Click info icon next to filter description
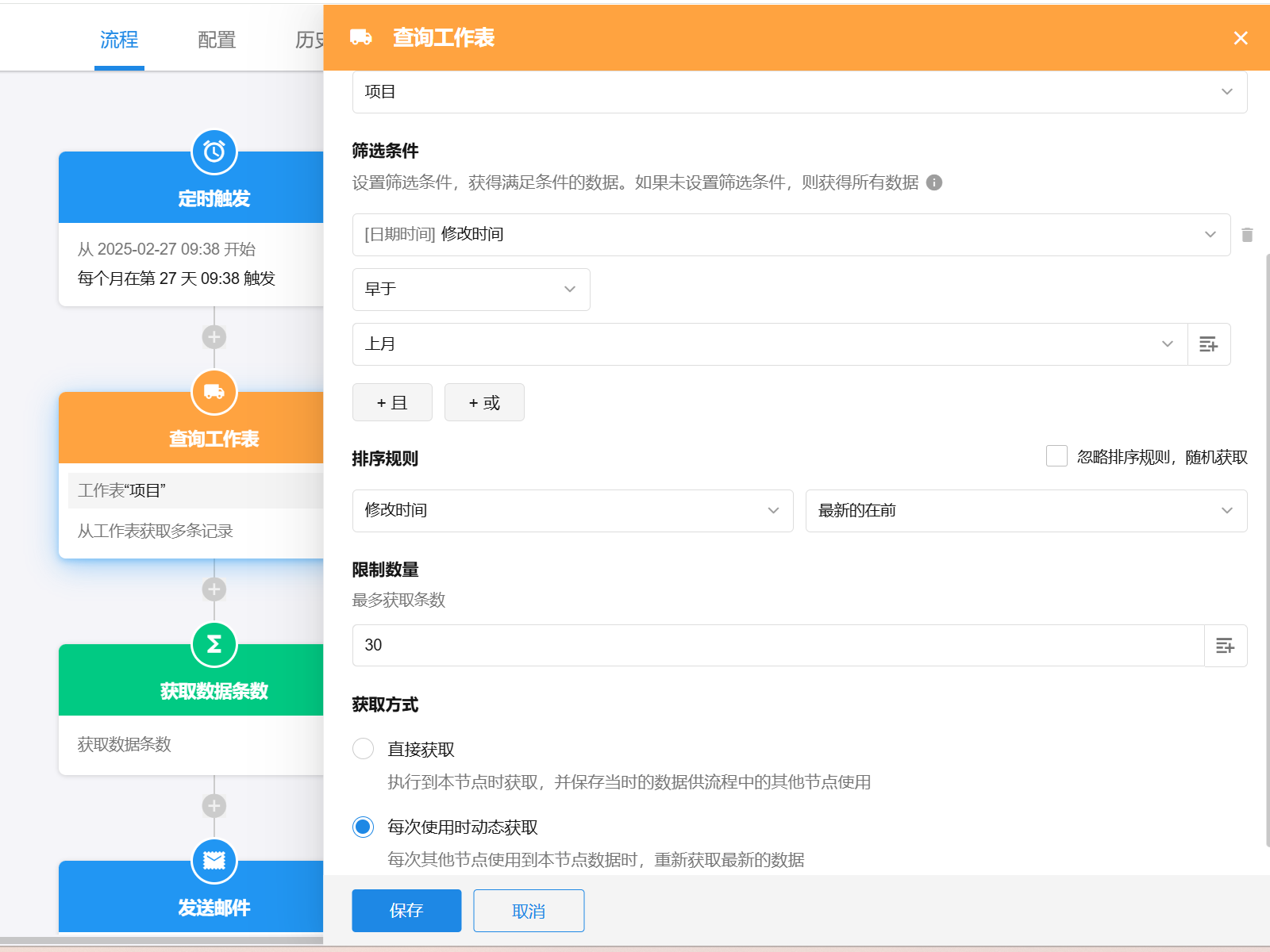Viewport: 1270px width, 952px height. click(934, 182)
